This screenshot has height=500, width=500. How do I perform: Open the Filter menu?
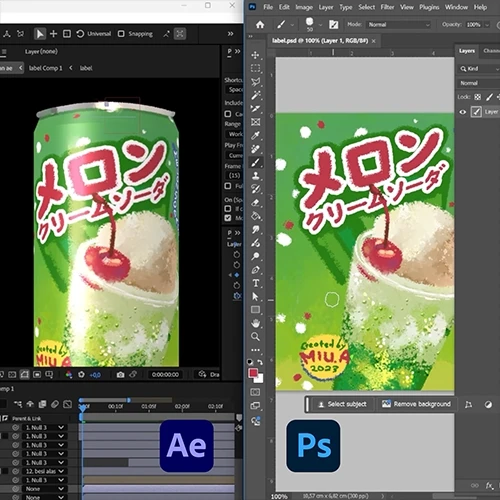[387, 7]
